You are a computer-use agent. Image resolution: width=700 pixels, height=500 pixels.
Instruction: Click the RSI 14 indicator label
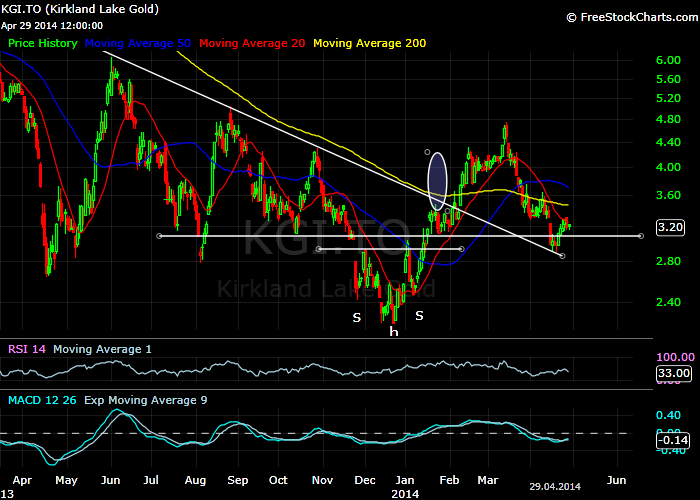coord(27,349)
